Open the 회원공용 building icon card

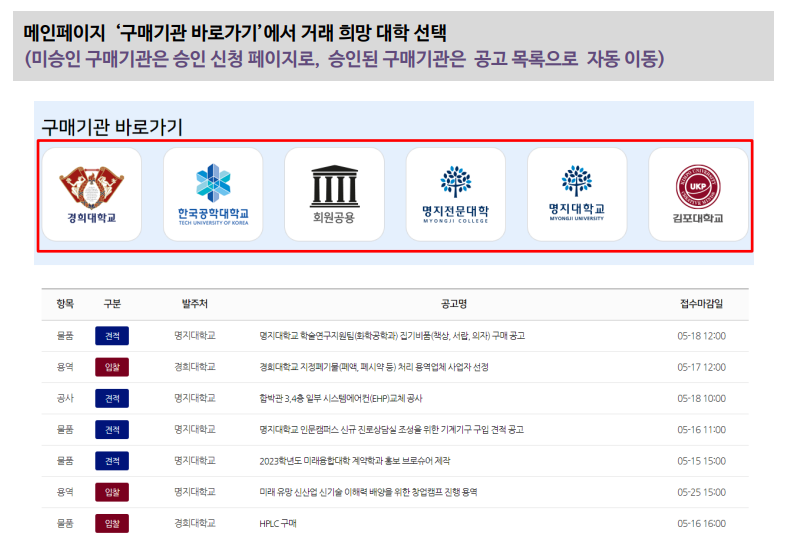coord(334,194)
